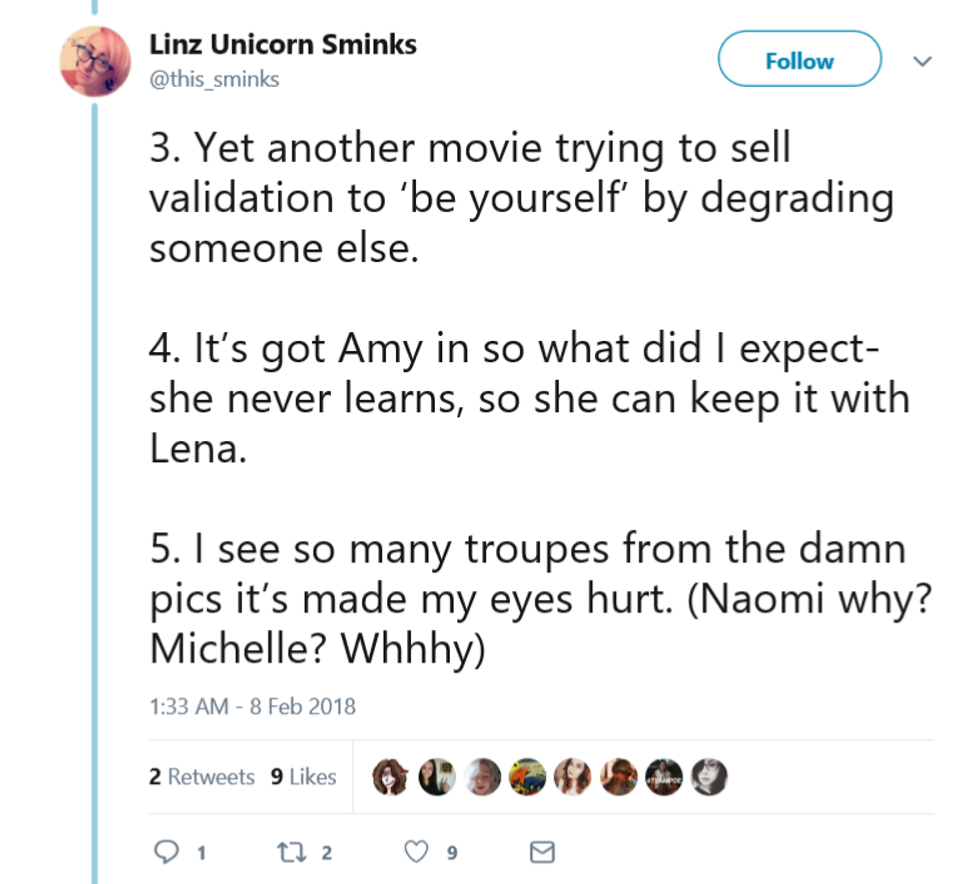Expand tweet actions with the down arrow

[923, 60]
